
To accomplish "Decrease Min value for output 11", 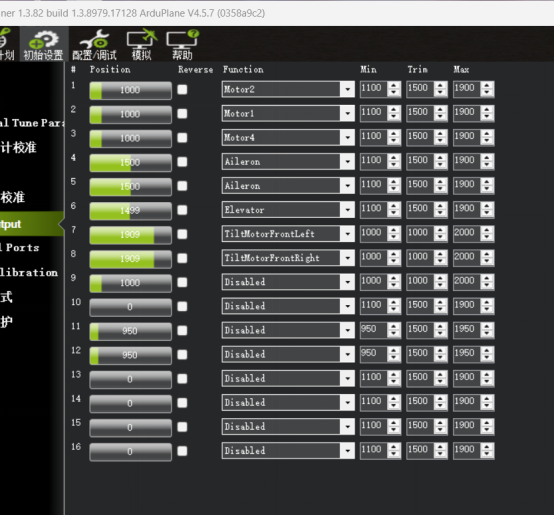I will pos(394,334).
